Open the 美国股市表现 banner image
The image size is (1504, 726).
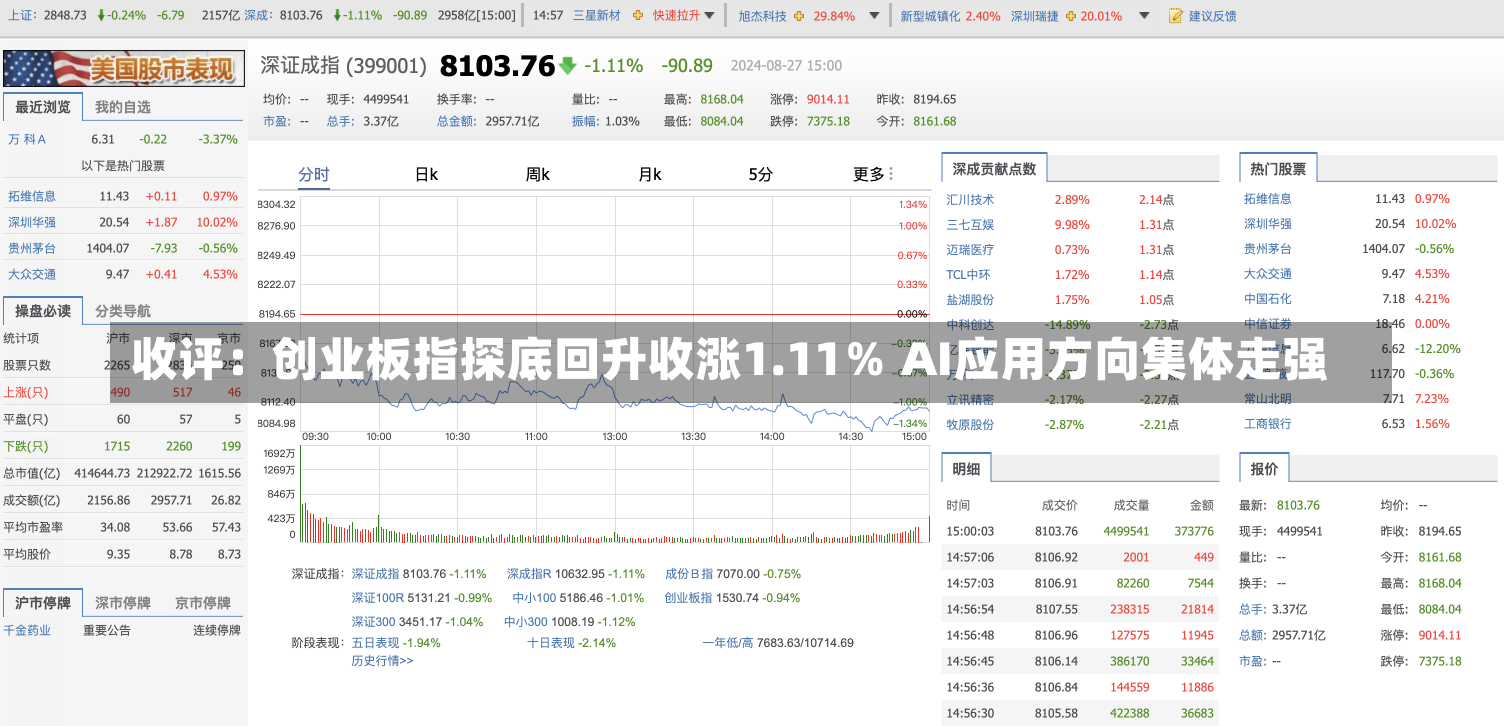pos(123,68)
